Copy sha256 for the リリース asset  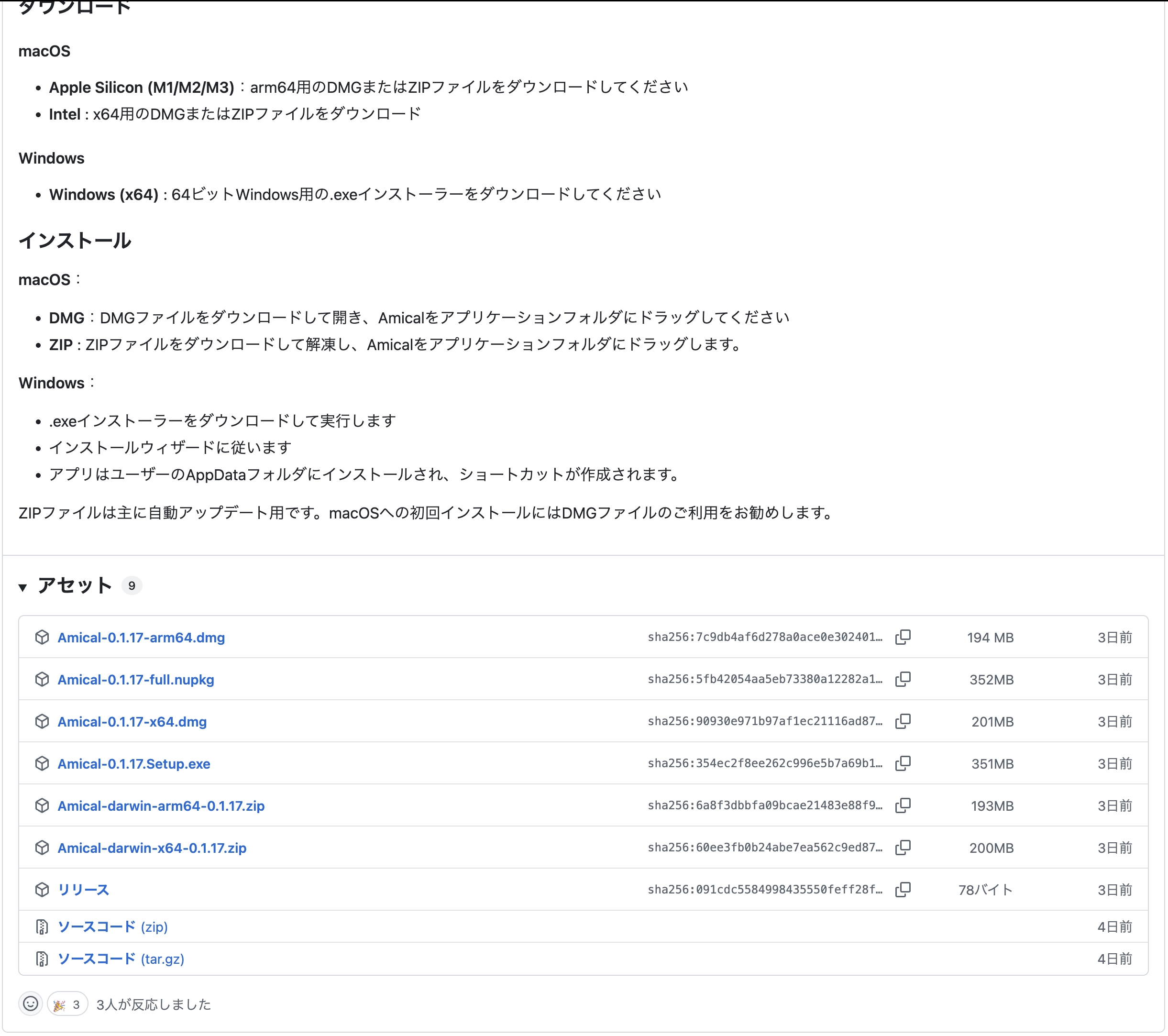(903, 890)
